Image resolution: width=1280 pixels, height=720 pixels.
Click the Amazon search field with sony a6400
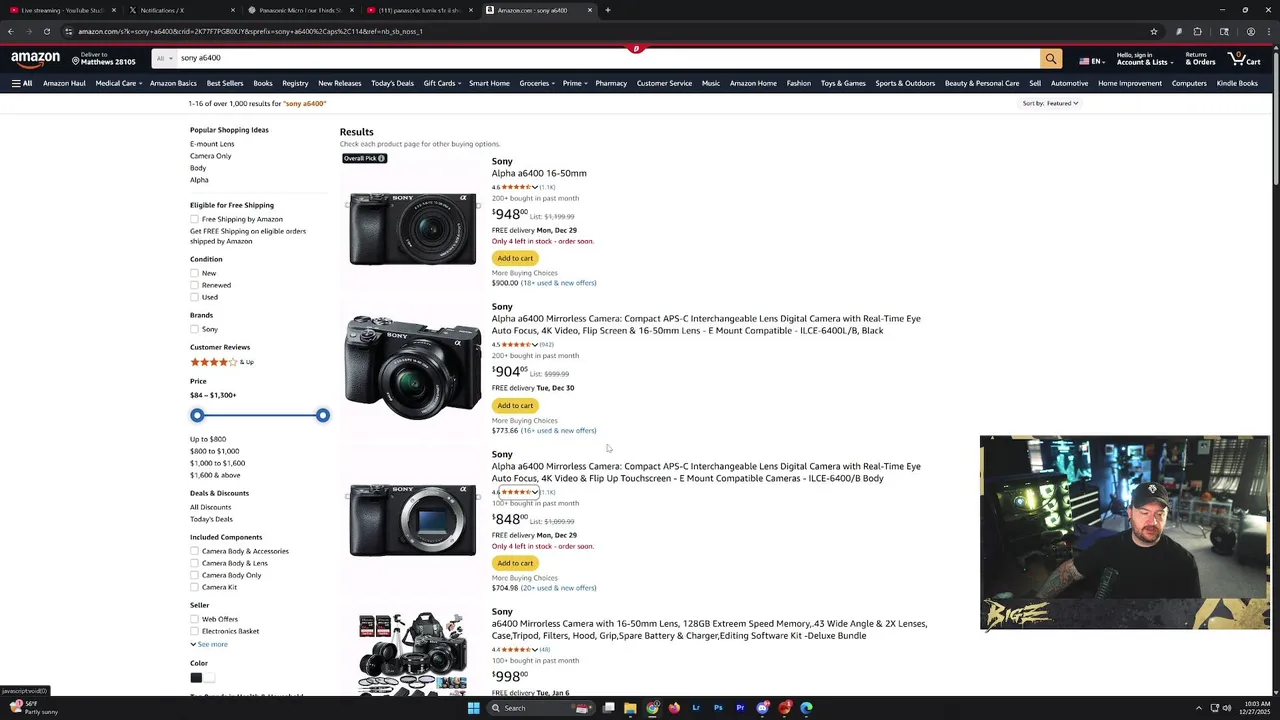point(608,58)
